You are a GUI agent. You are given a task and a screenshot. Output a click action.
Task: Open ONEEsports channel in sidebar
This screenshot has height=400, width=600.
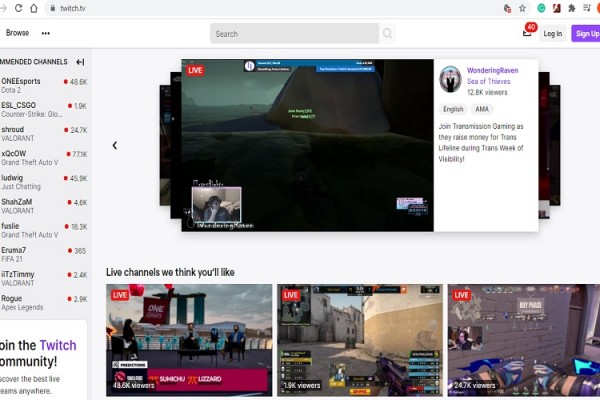(44, 85)
